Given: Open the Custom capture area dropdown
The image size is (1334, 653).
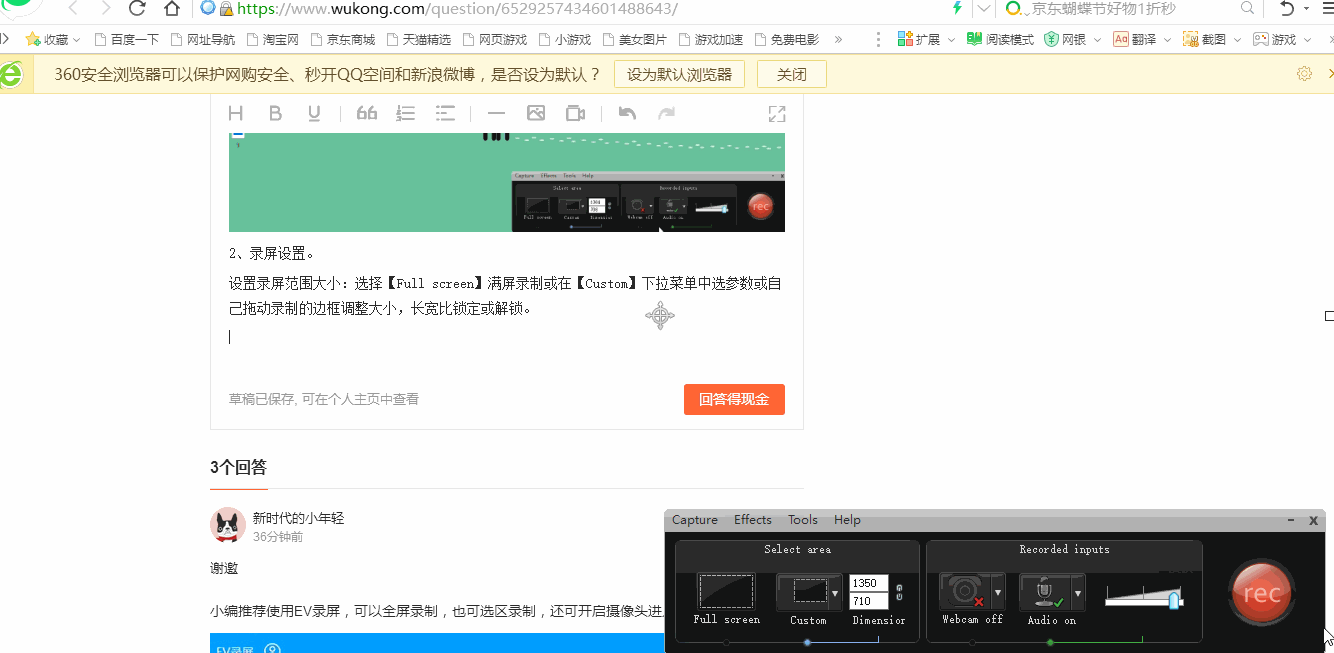Looking at the screenshot, I should pyautogui.click(x=835, y=591).
